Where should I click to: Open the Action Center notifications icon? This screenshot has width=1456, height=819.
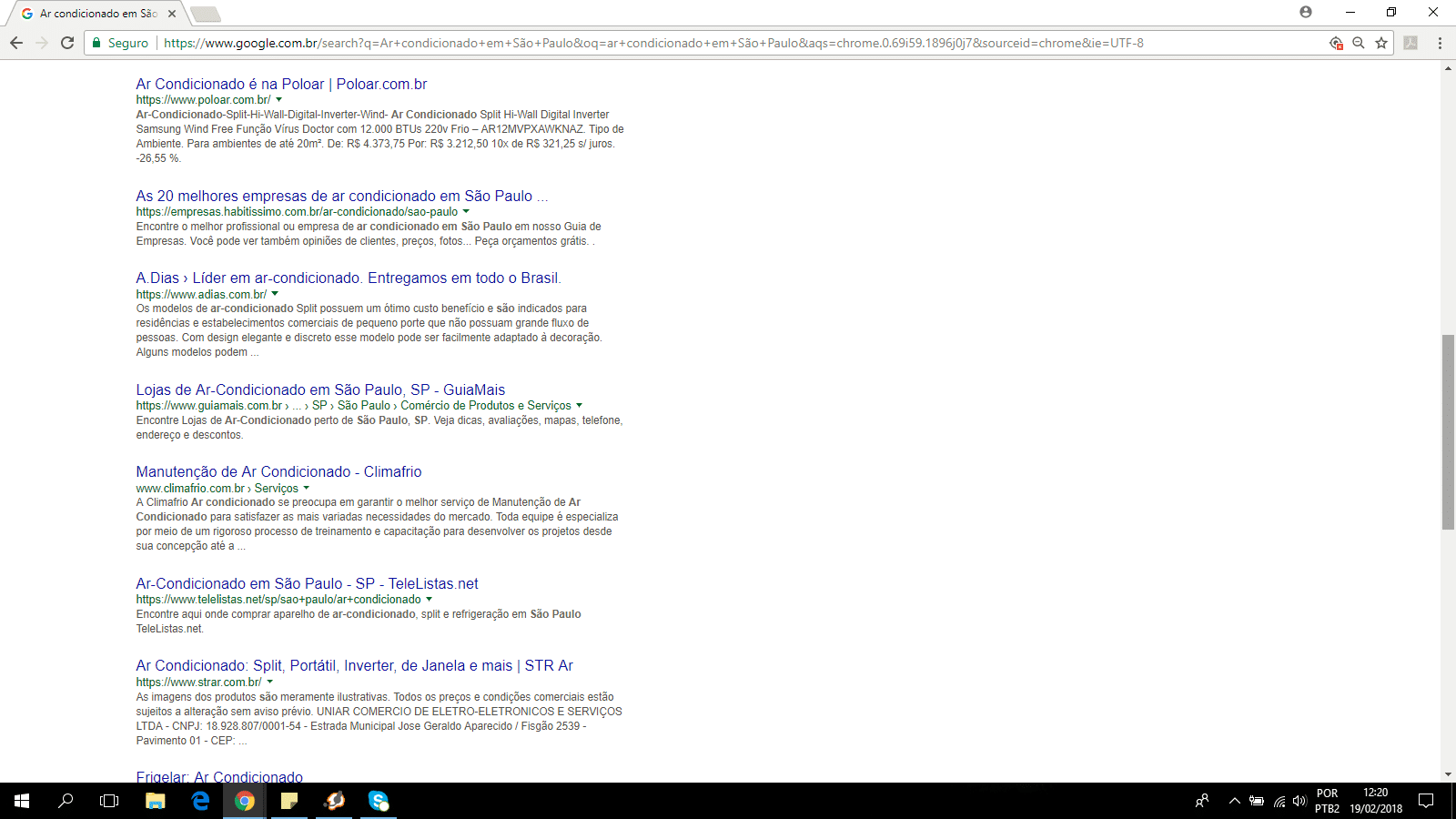point(1426,801)
